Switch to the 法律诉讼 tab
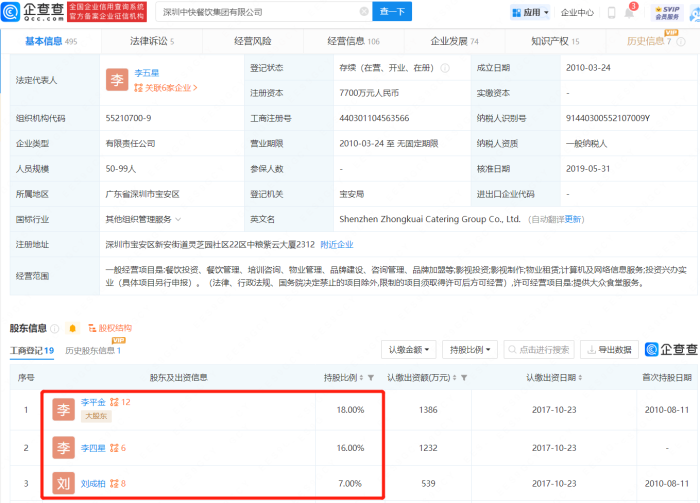 click(x=152, y=42)
